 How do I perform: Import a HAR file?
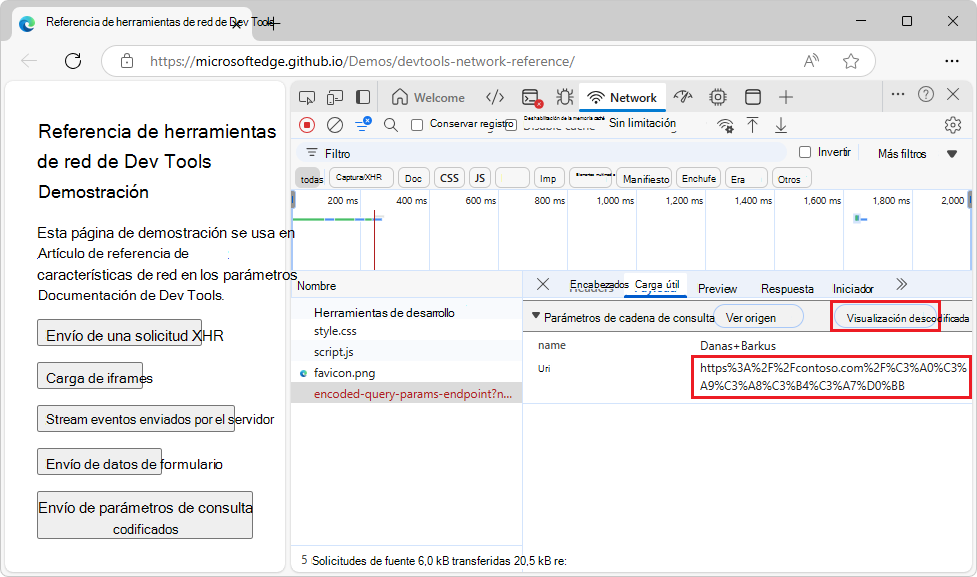point(753,125)
